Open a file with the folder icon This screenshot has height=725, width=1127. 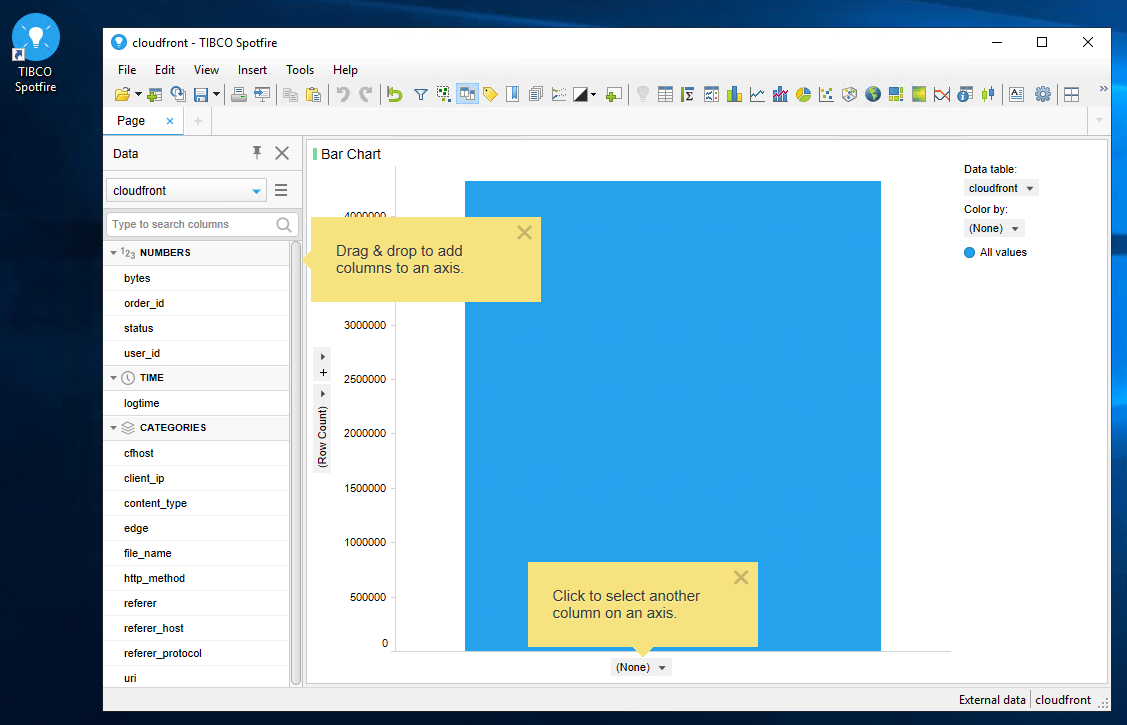click(123, 94)
